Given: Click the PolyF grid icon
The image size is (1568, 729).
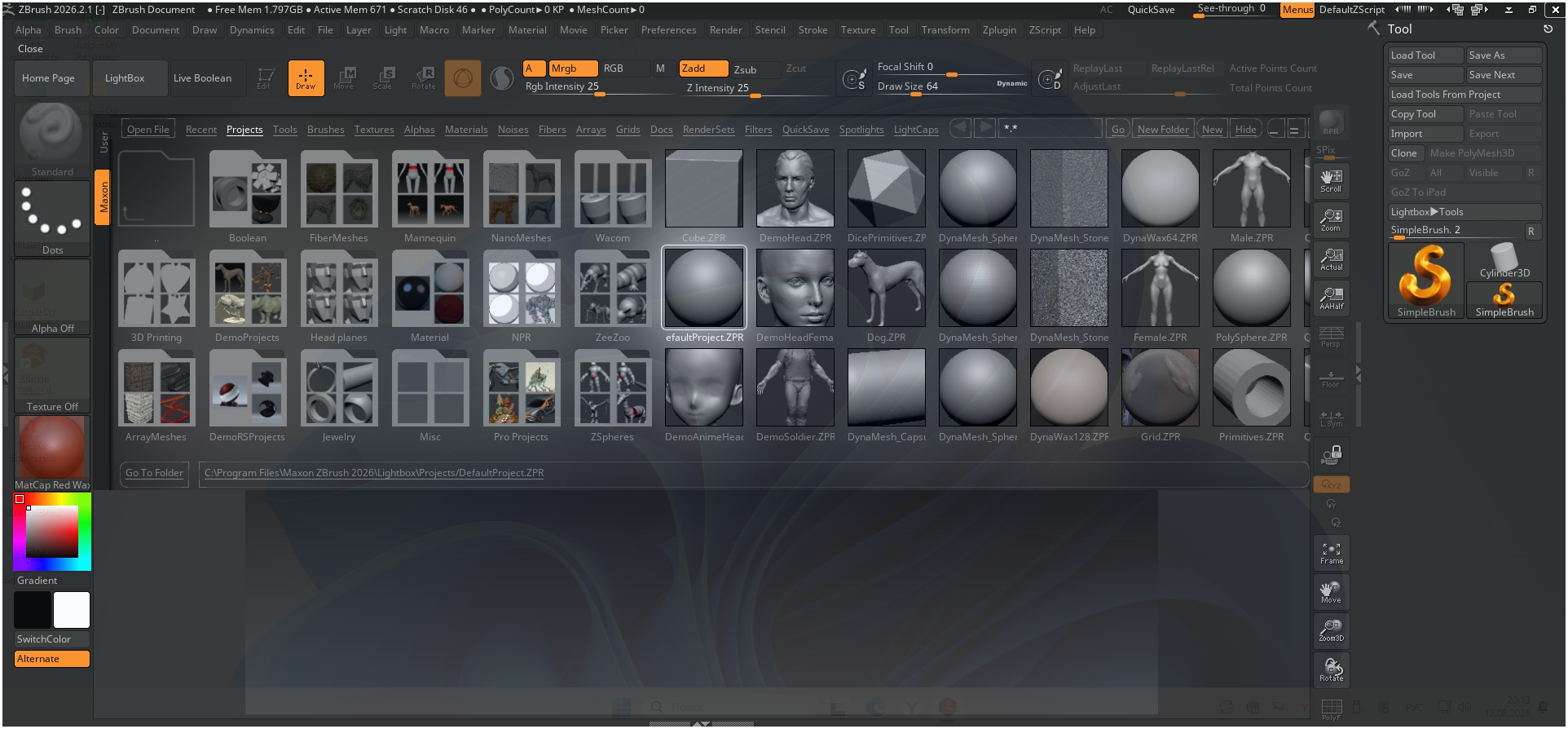Looking at the screenshot, I should pyautogui.click(x=1331, y=709).
